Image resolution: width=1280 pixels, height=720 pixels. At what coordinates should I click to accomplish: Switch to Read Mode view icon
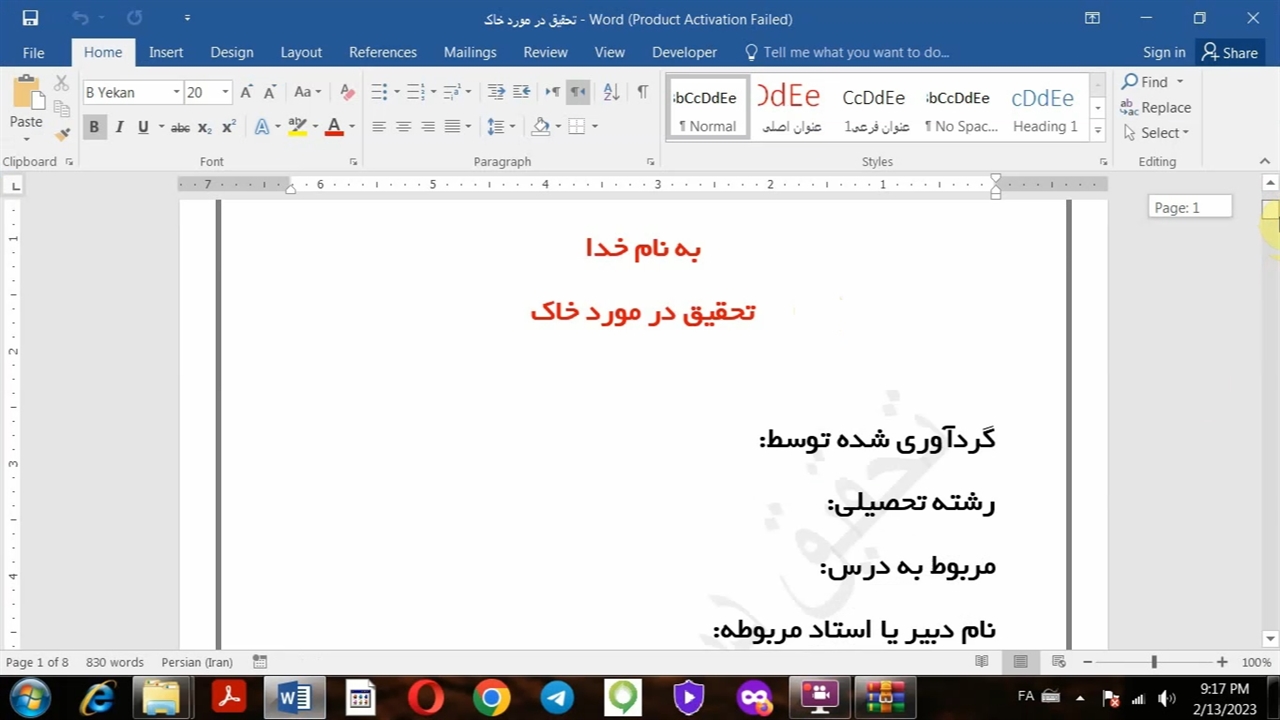pos(982,662)
